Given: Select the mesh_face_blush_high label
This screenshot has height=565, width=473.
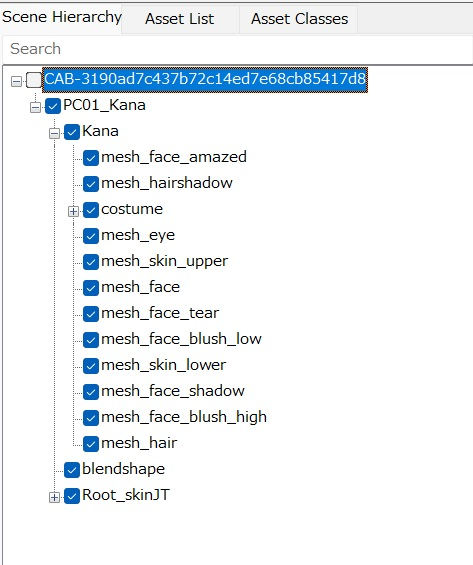Looking at the screenshot, I should [x=184, y=417].
